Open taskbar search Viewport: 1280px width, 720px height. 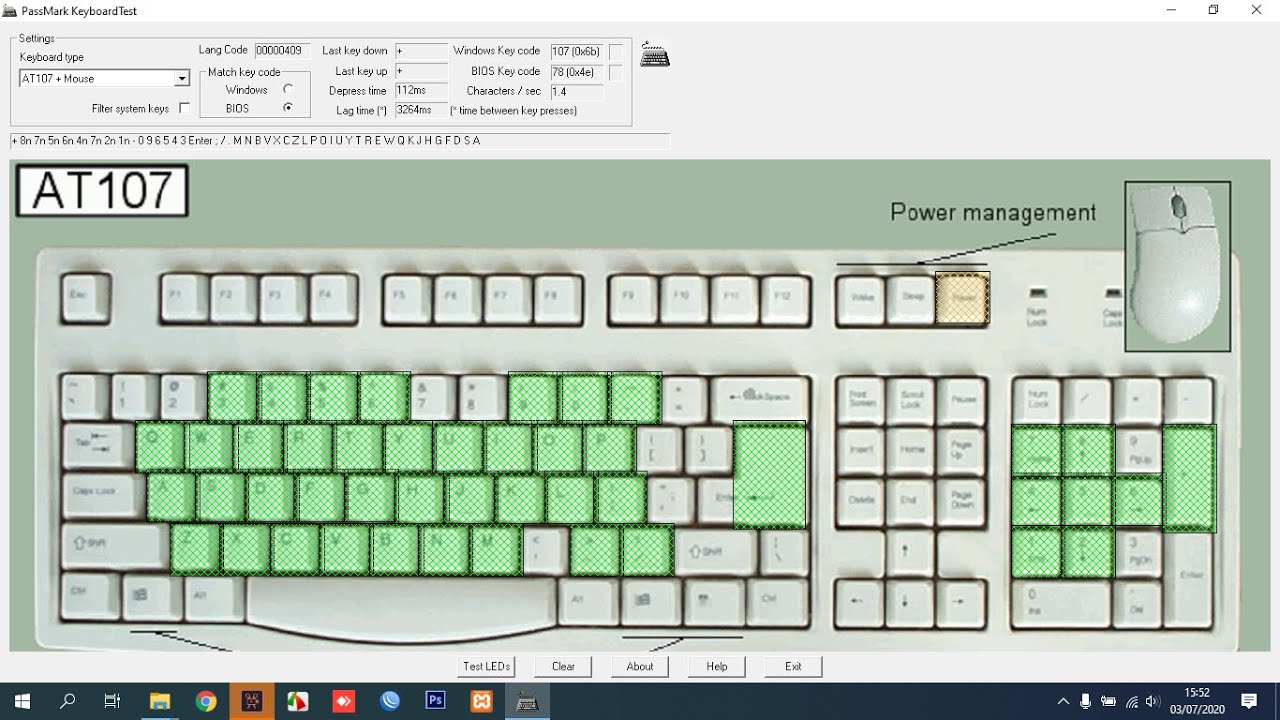point(67,701)
